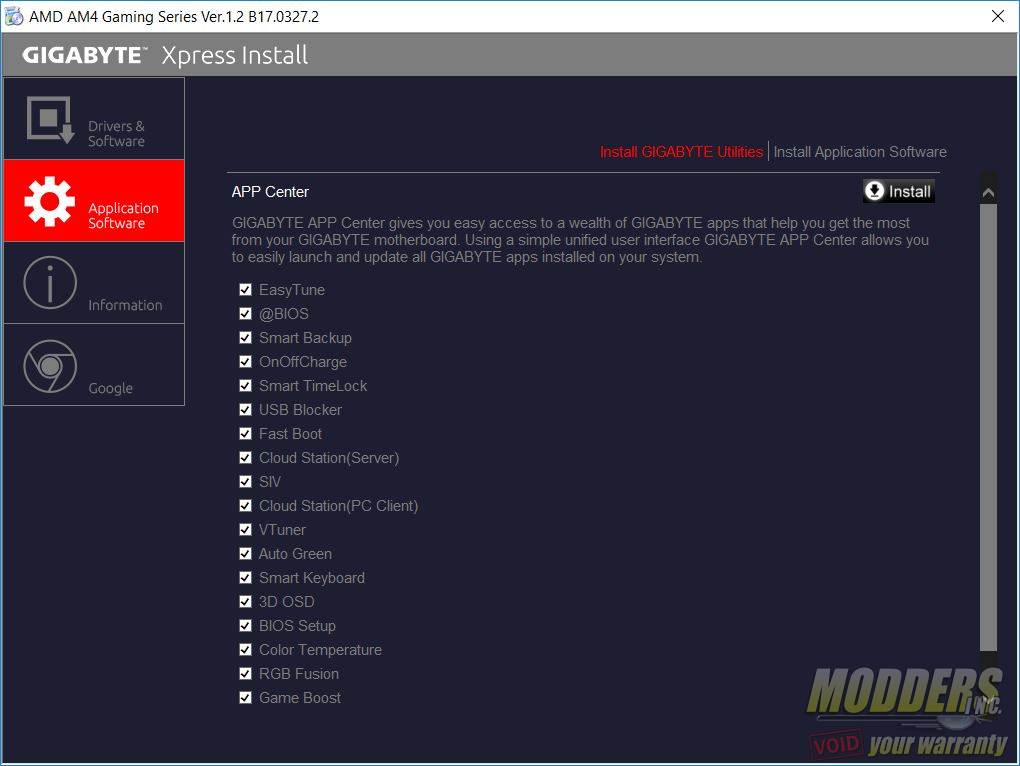Click the vertical scrollbar thumb
Image resolution: width=1020 pixels, height=766 pixels.
(x=988, y=427)
